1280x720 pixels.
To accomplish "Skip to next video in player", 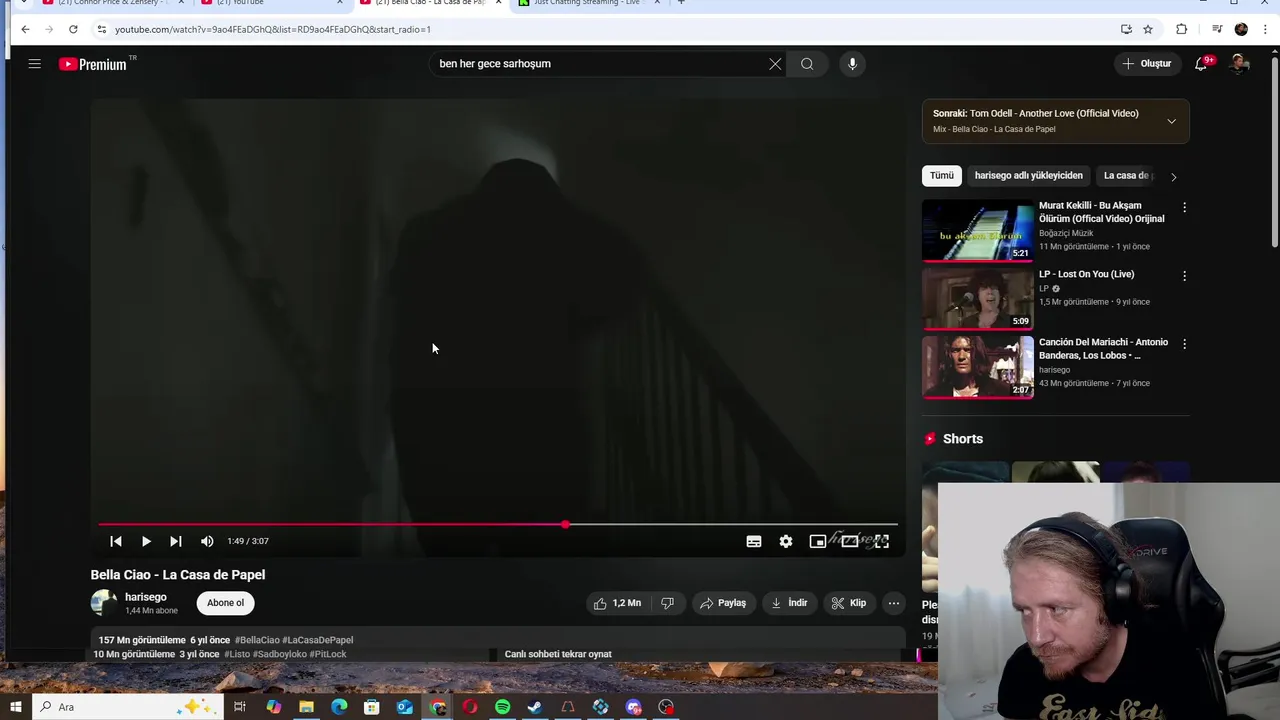I will (176, 541).
